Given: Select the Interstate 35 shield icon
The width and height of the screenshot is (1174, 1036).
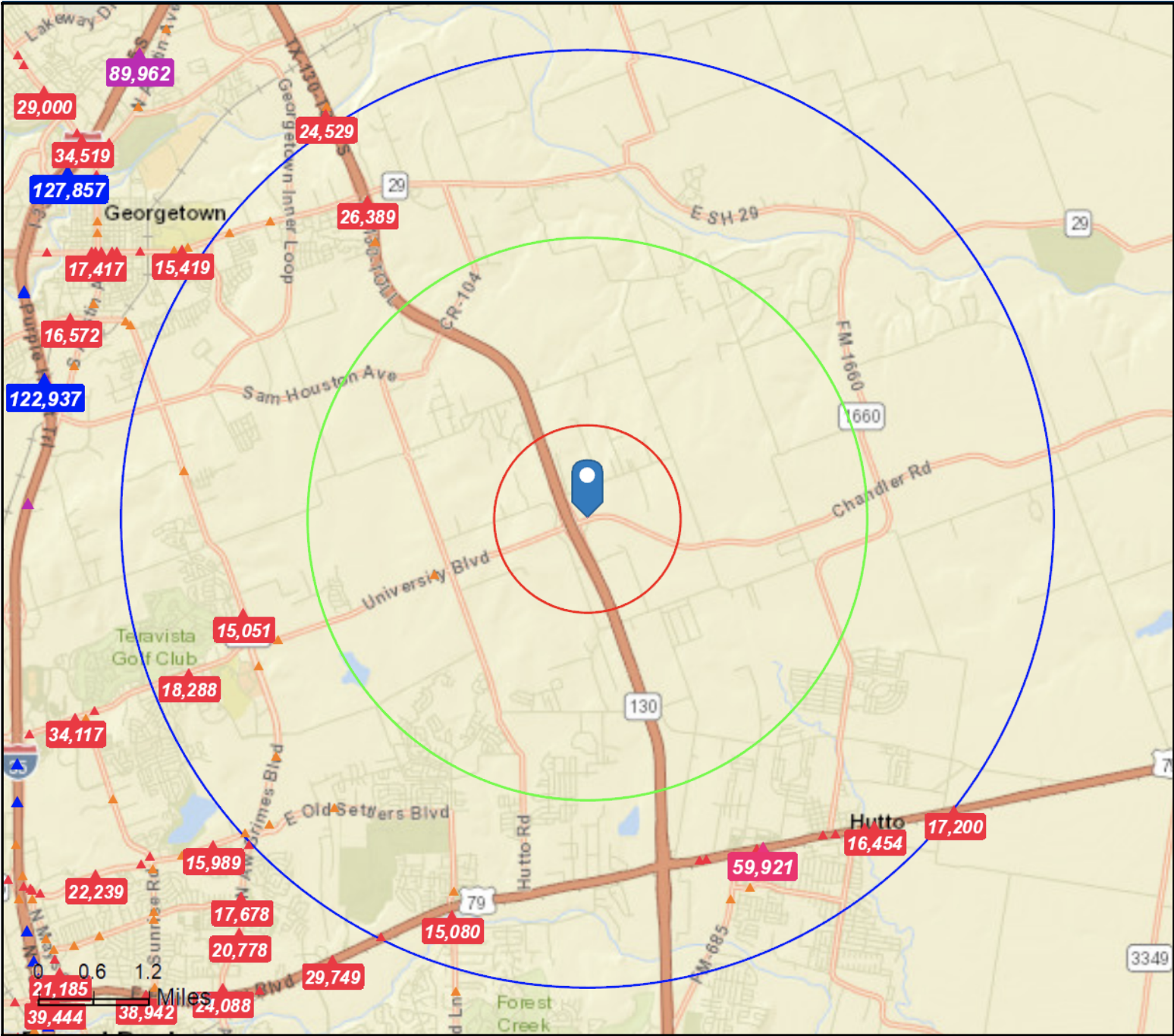Looking at the screenshot, I should (x=18, y=764).
